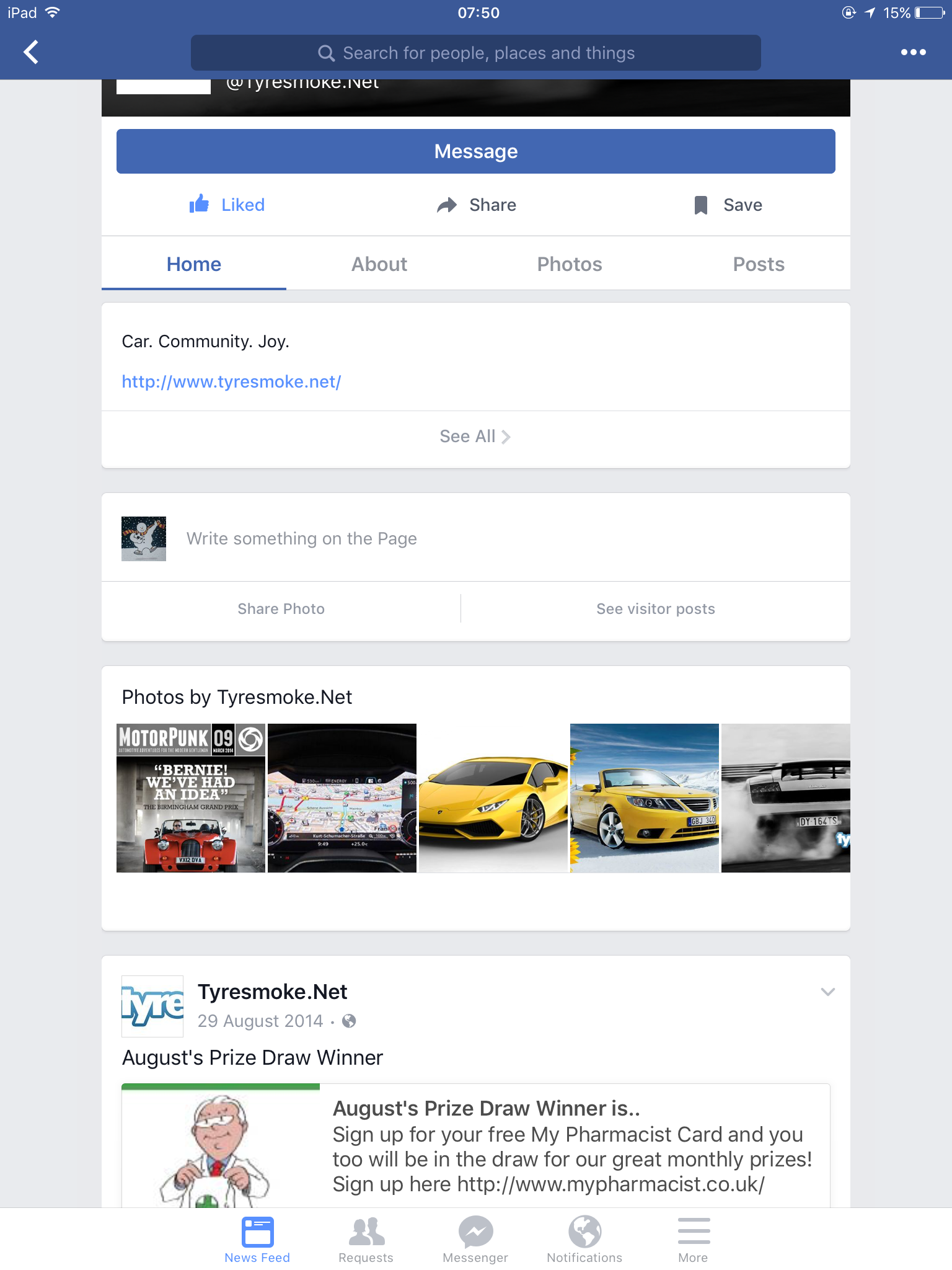The width and height of the screenshot is (952, 1270).
Task: Open the More hamburger menu
Action: [693, 1240]
